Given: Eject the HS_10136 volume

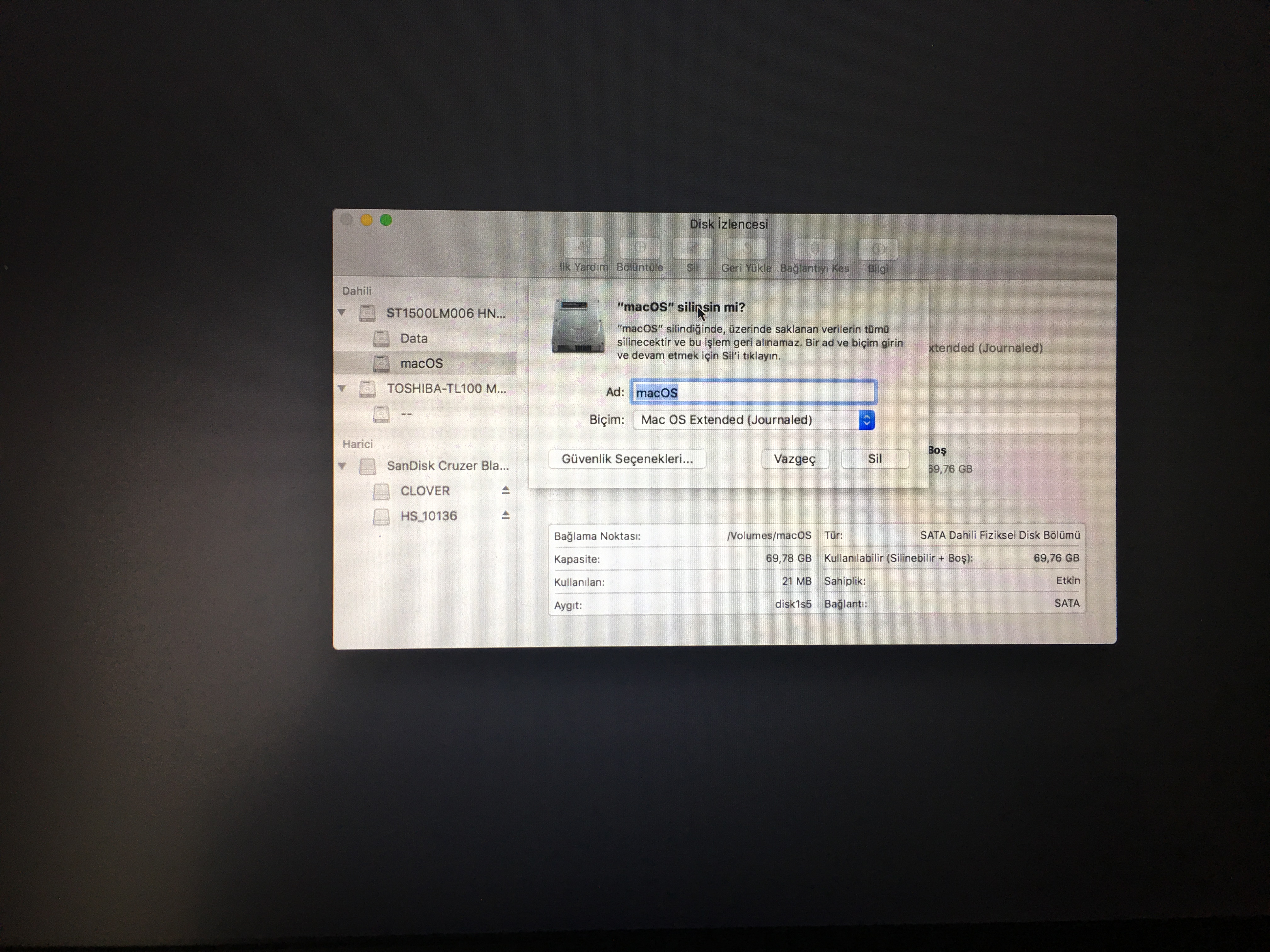Looking at the screenshot, I should pos(505,515).
